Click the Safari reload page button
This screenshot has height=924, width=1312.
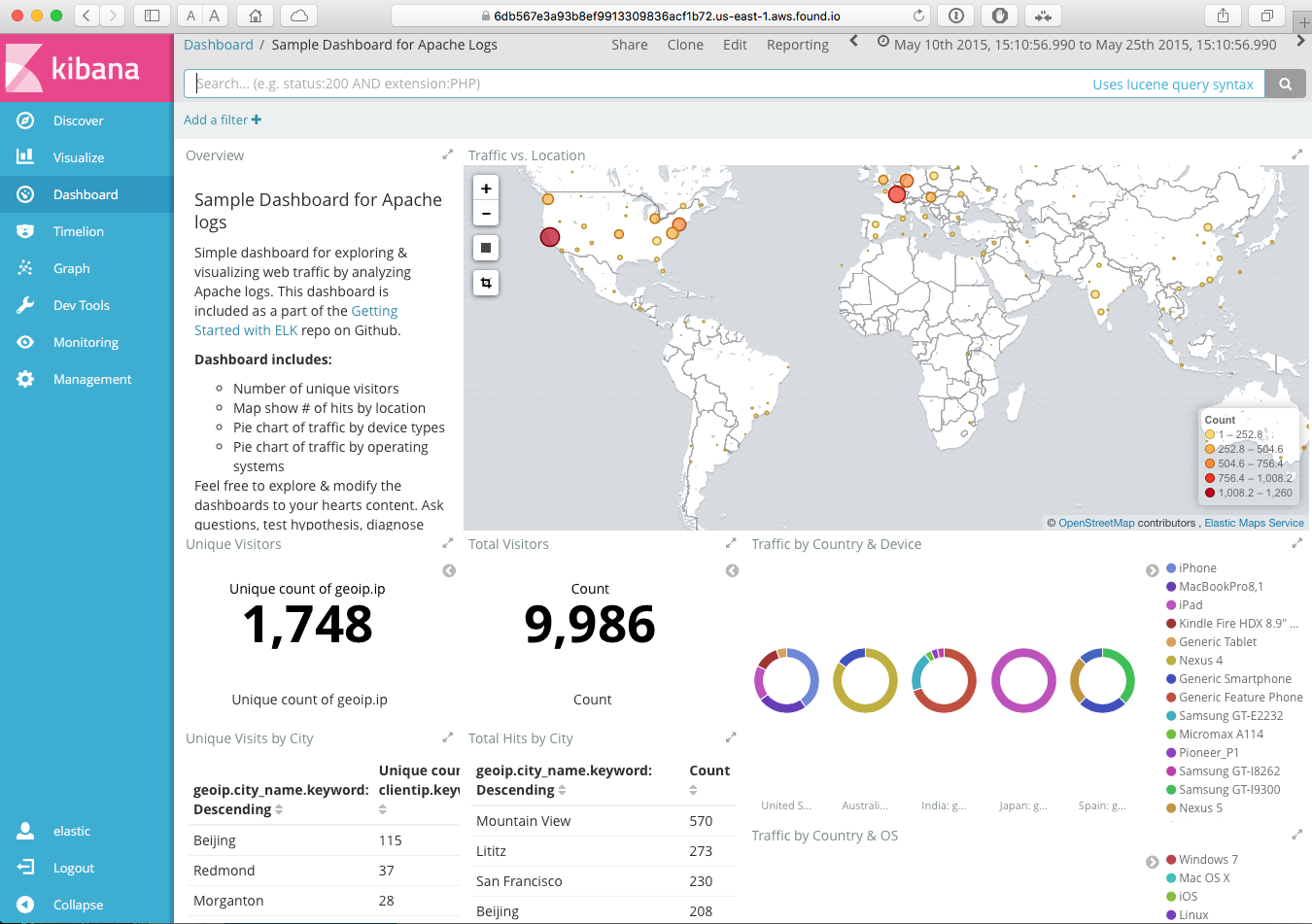coord(918,16)
